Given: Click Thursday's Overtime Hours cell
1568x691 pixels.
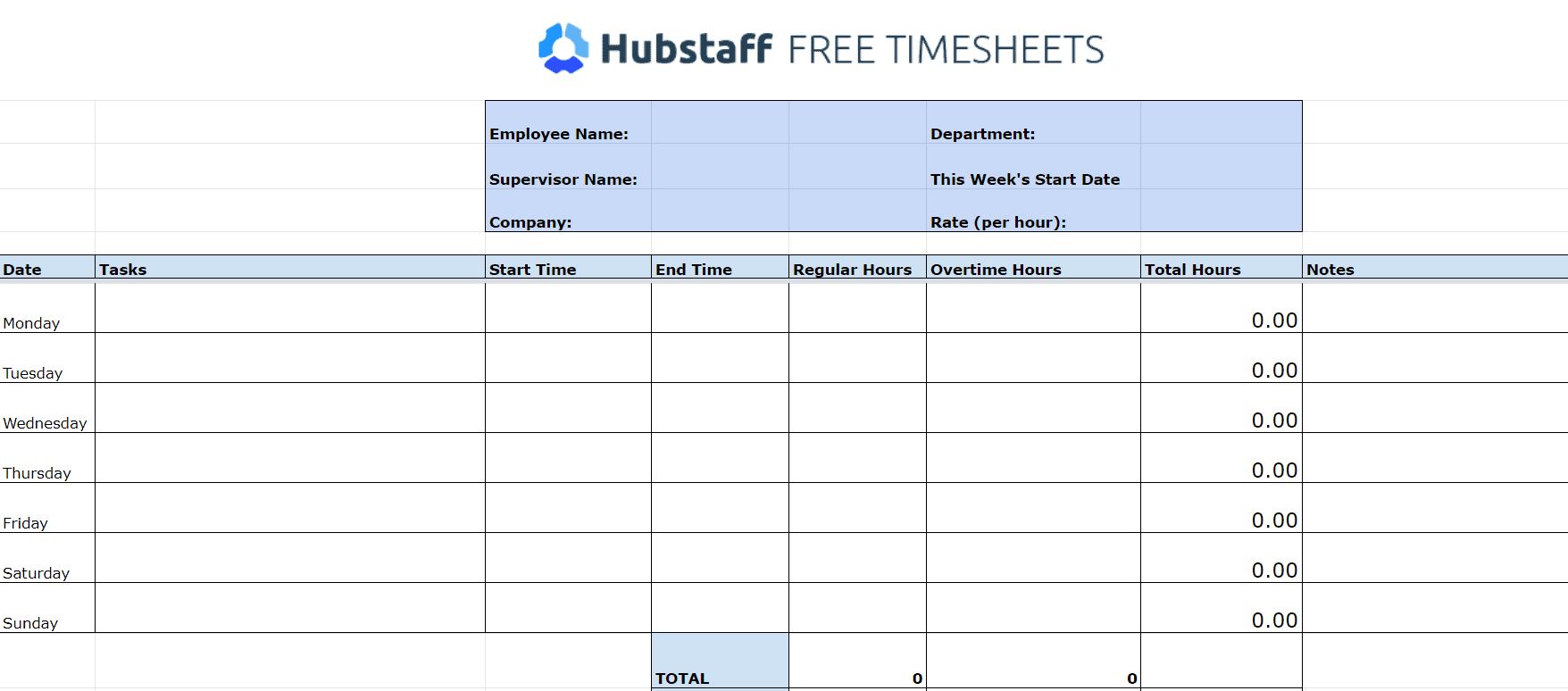Looking at the screenshot, I should point(1033,458).
